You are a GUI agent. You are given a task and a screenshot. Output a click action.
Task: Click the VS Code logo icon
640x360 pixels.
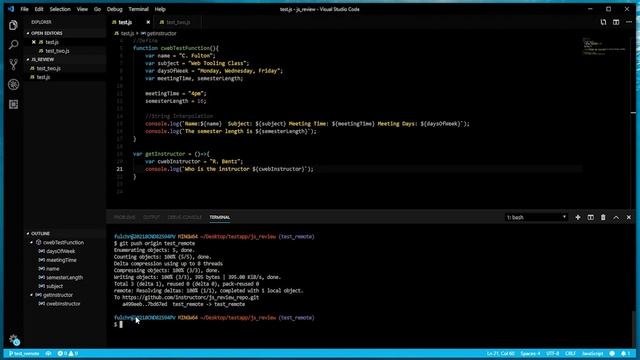(x=11, y=9)
